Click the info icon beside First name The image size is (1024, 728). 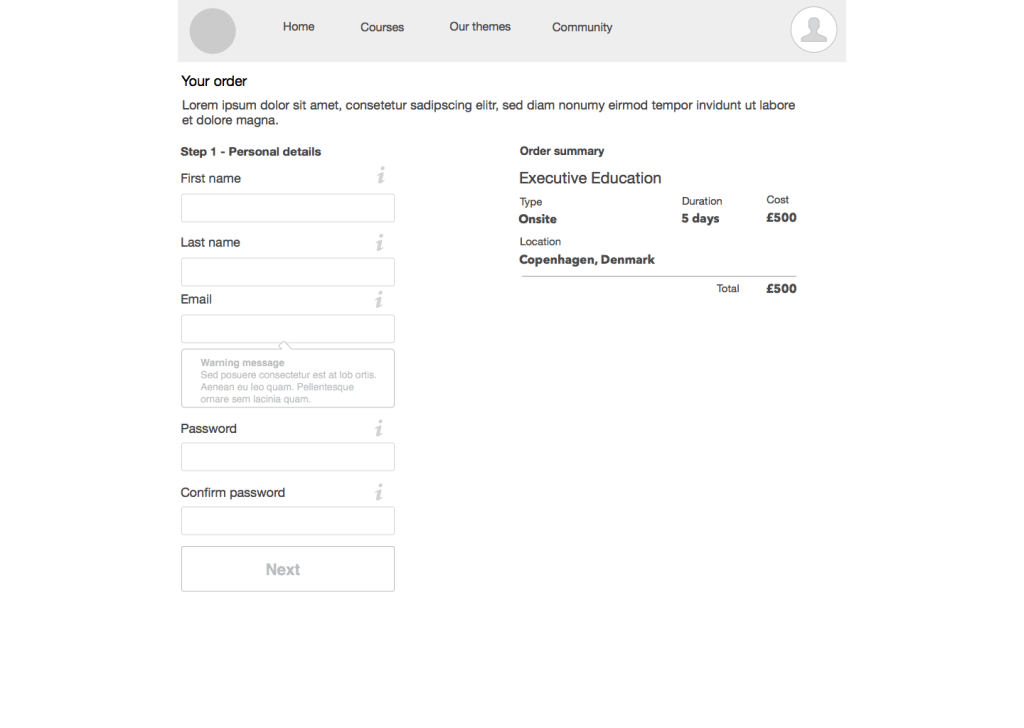380,176
